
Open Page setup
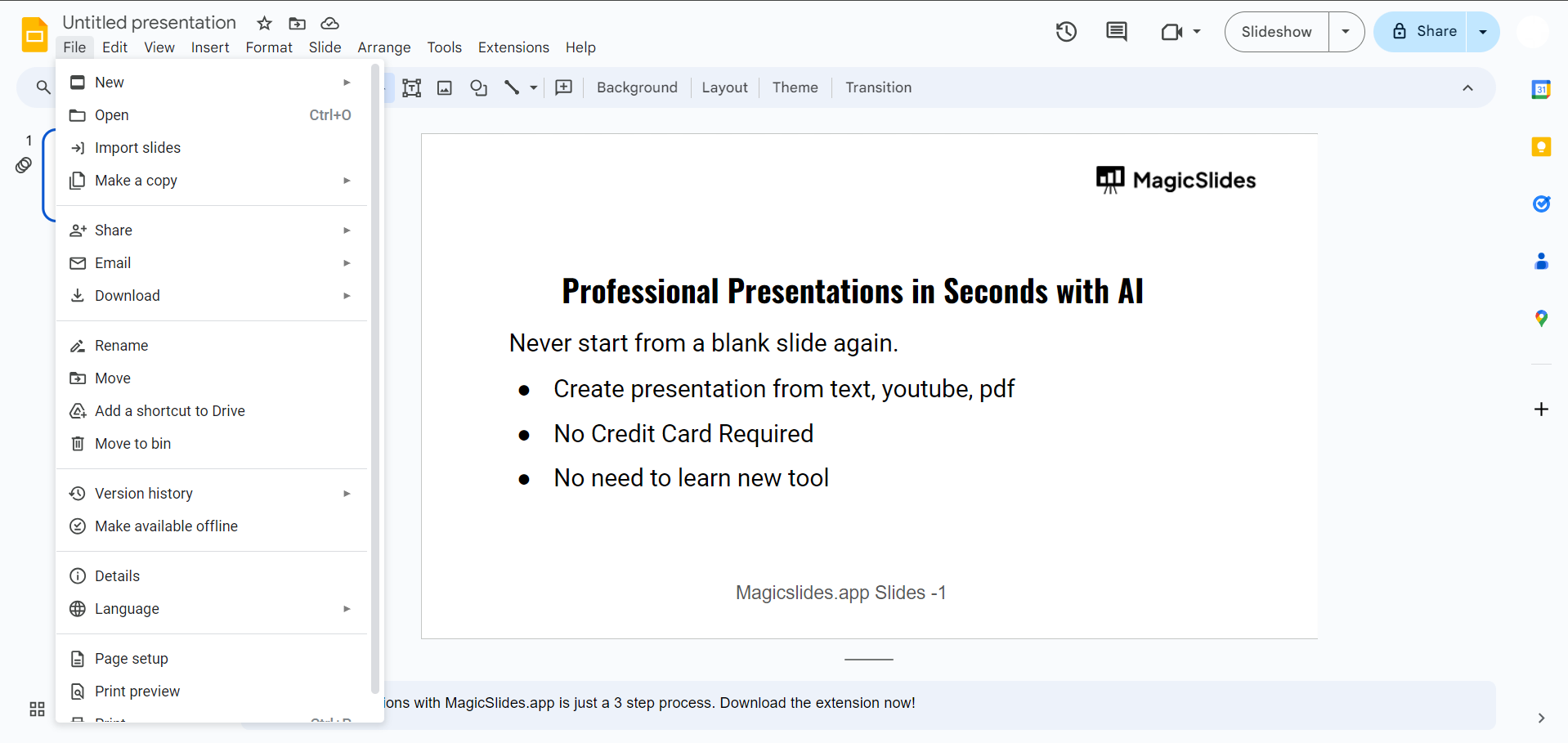(x=211, y=659)
